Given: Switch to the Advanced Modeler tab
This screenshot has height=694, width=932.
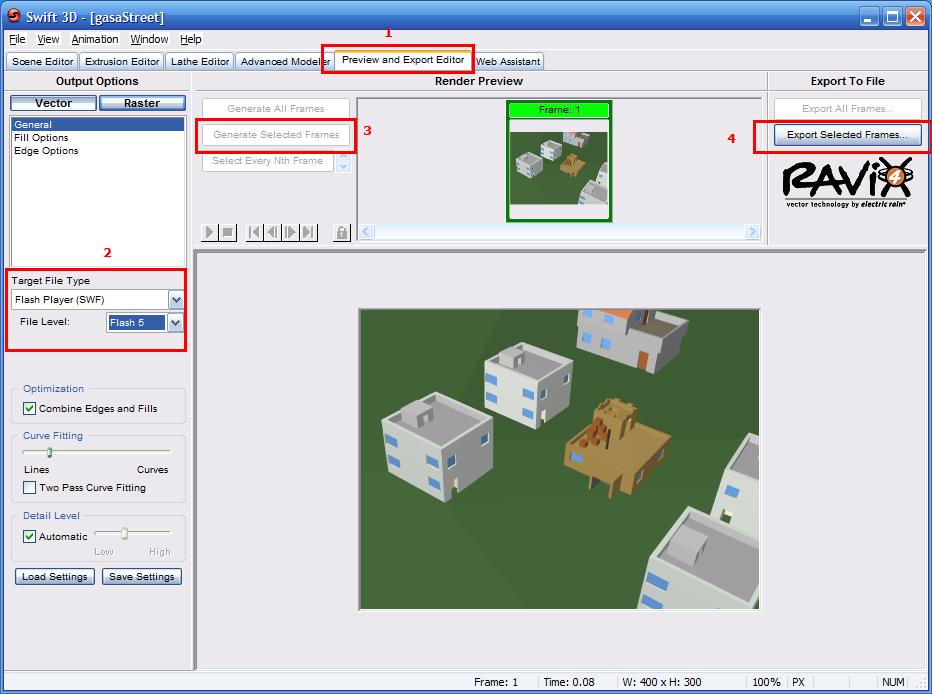Looking at the screenshot, I should point(285,62).
